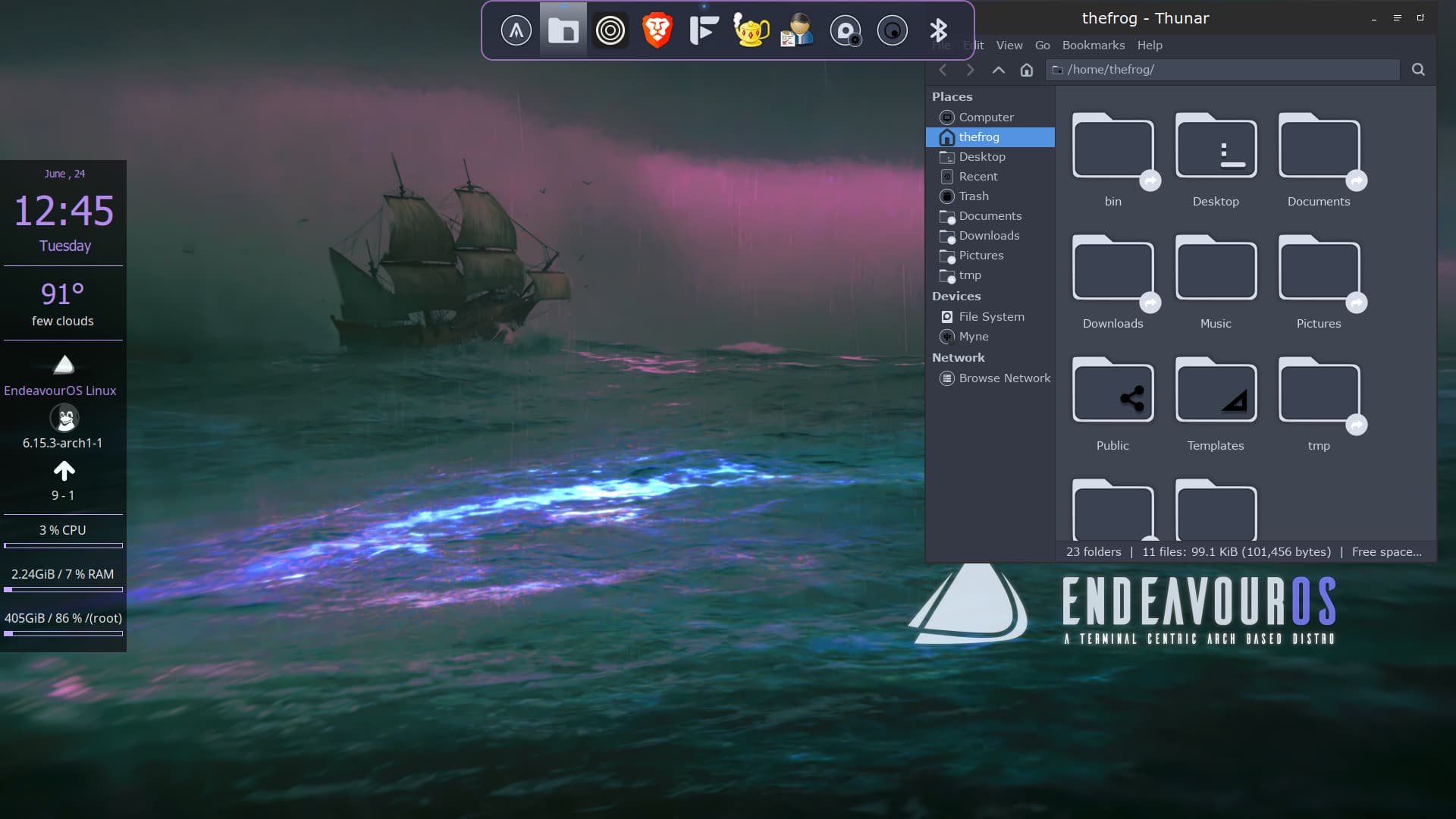Click the path bar showing /home/thefrog/
1456x819 pixels.
tap(1221, 70)
